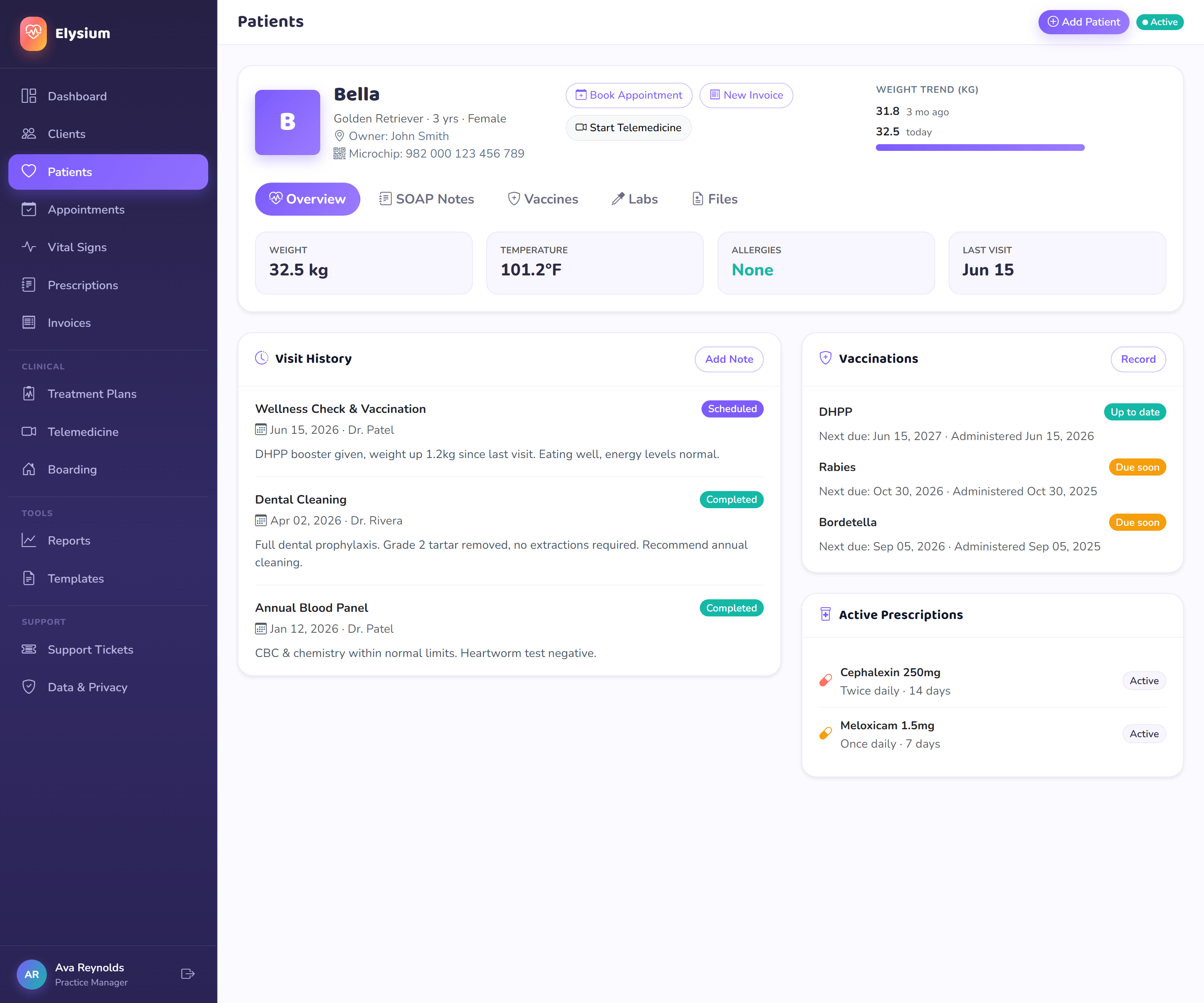Click the Add Patient button
Image resolution: width=1204 pixels, height=1003 pixels.
pos(1084,22)
